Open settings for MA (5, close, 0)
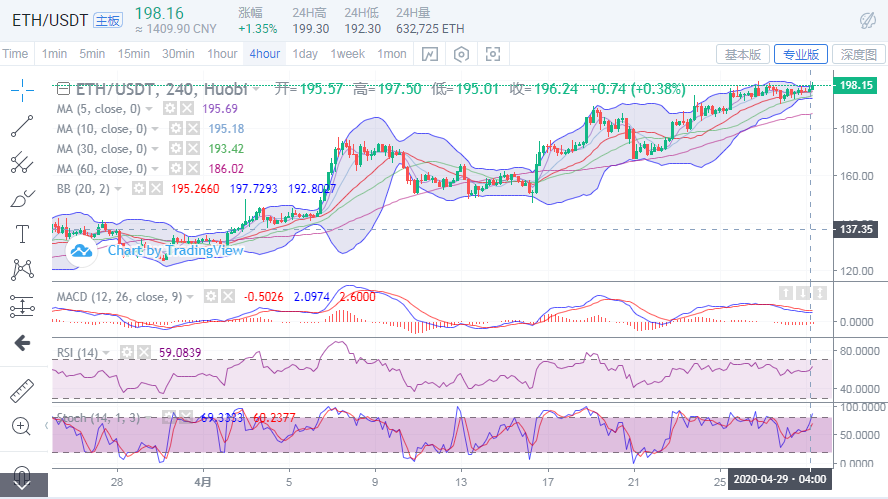 tap(169, 109)
